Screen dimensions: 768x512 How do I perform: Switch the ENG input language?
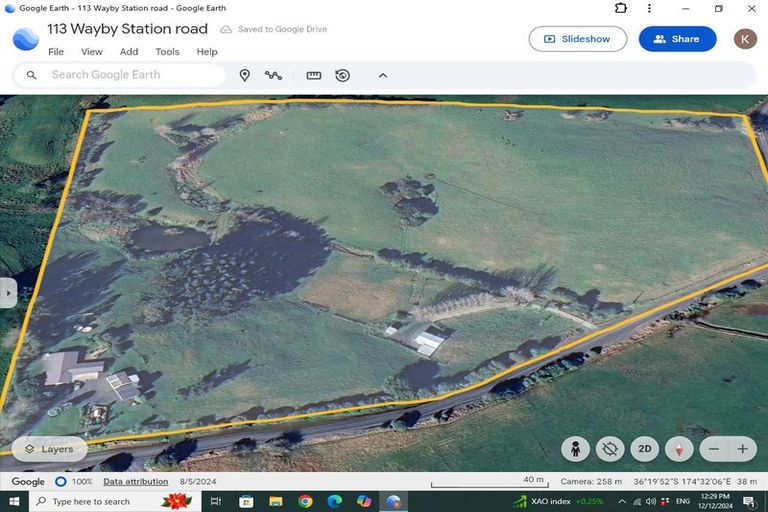tap(683, 502)
